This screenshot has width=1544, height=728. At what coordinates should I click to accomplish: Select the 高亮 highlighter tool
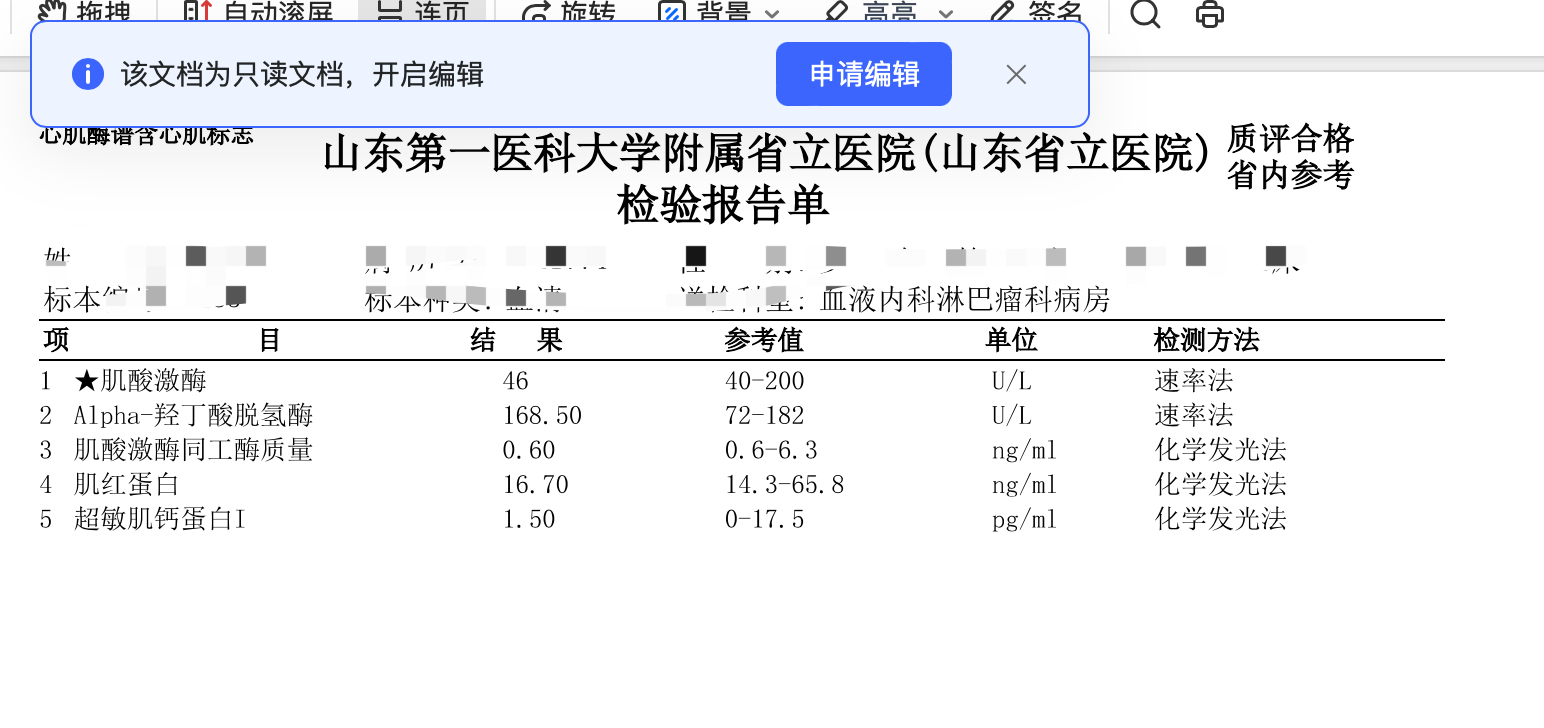868,12
